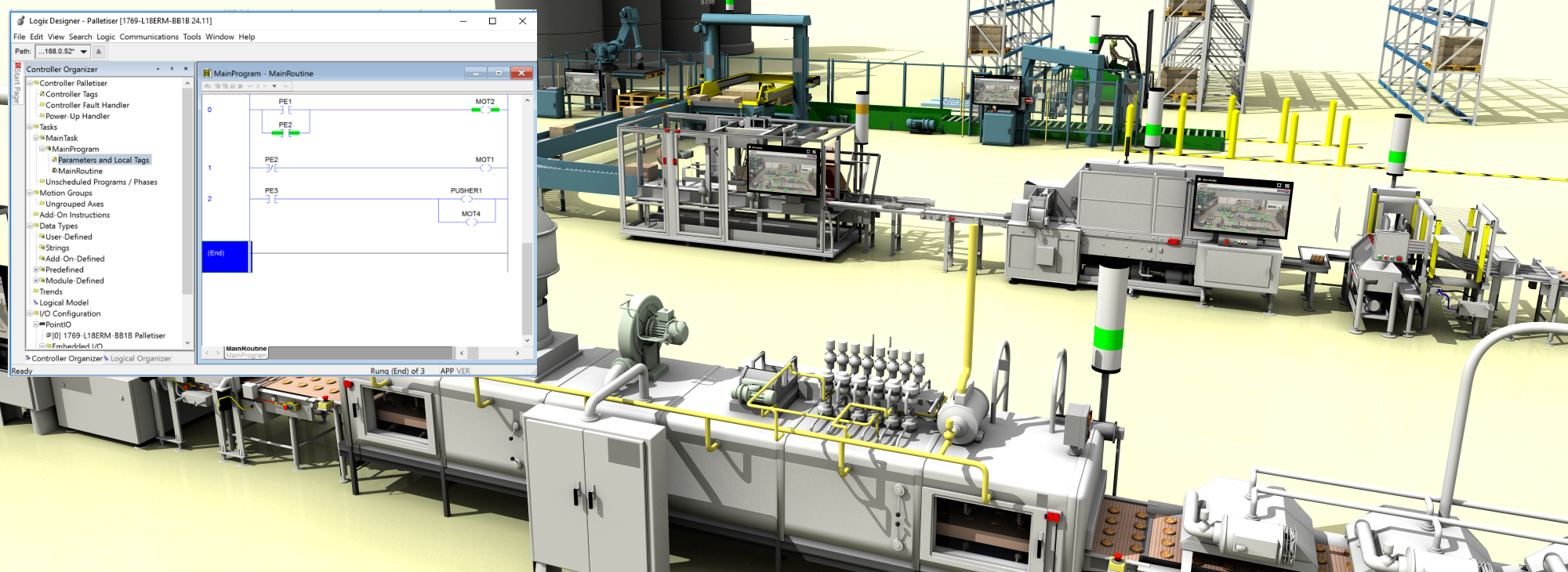Screen dimensions: 1568x572
Task: Select Unscheduled Programs / Phases tree item
Action: pos(101,182)
